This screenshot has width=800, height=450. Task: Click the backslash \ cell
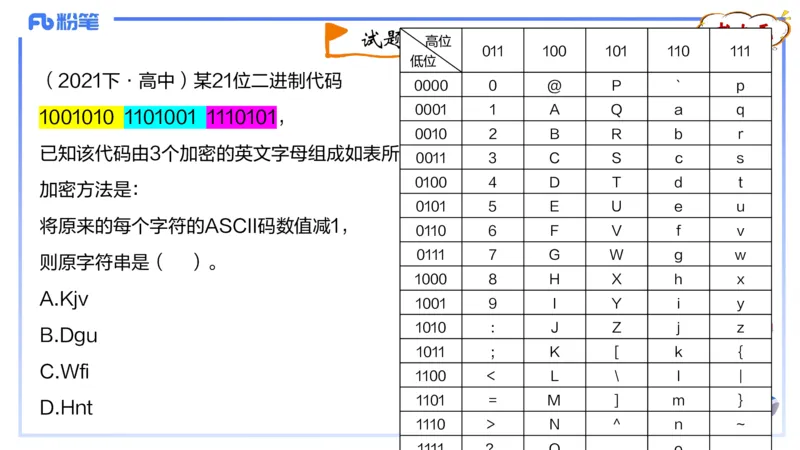(x=616, y=376)
